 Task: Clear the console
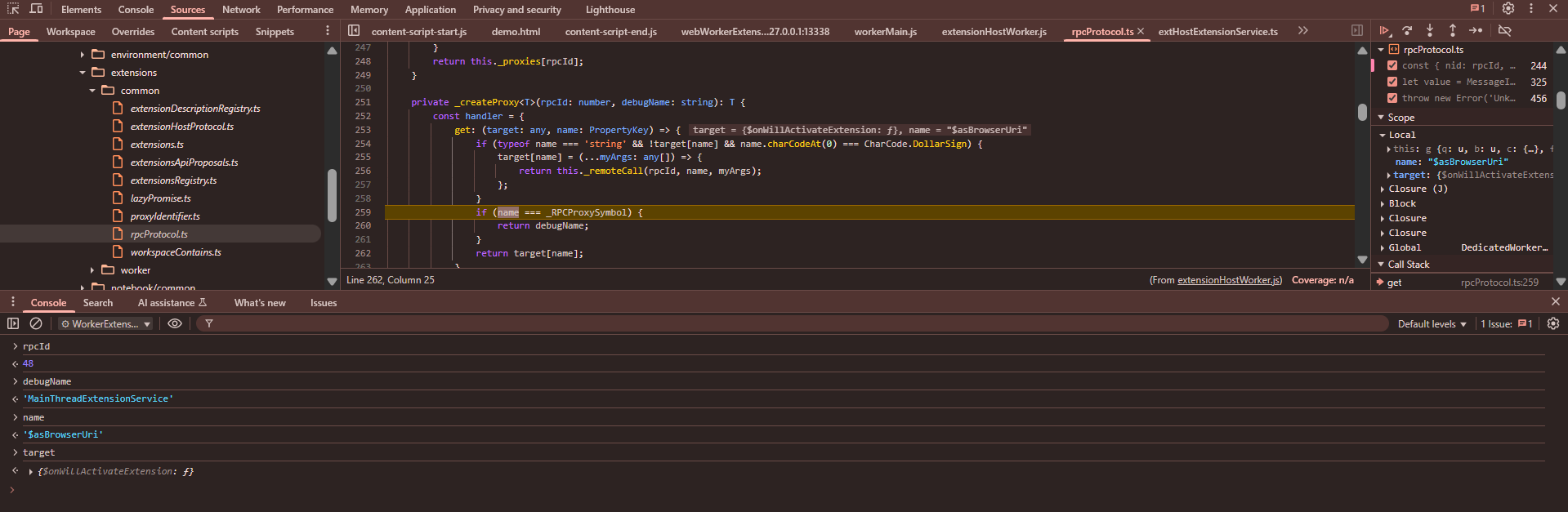point(36,323)
